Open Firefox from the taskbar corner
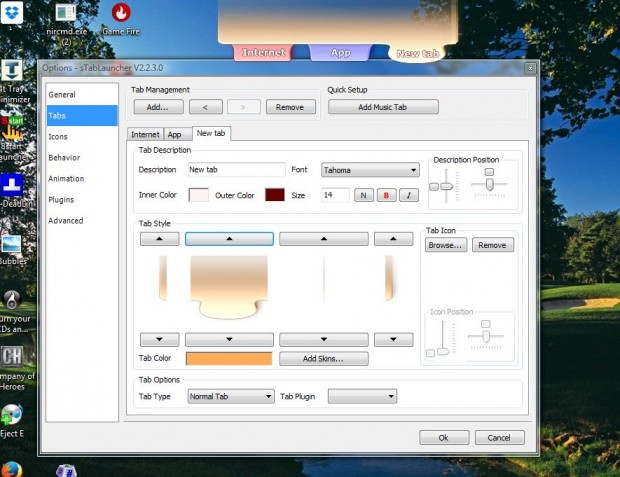Viewport: 620px width, 477px height. pos(11,469)
